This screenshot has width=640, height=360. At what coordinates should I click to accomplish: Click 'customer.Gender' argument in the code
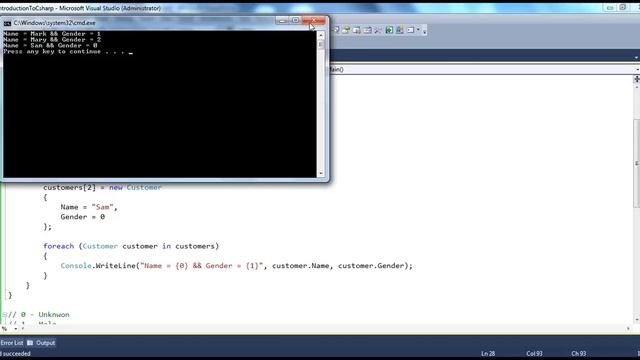[371, 266]
